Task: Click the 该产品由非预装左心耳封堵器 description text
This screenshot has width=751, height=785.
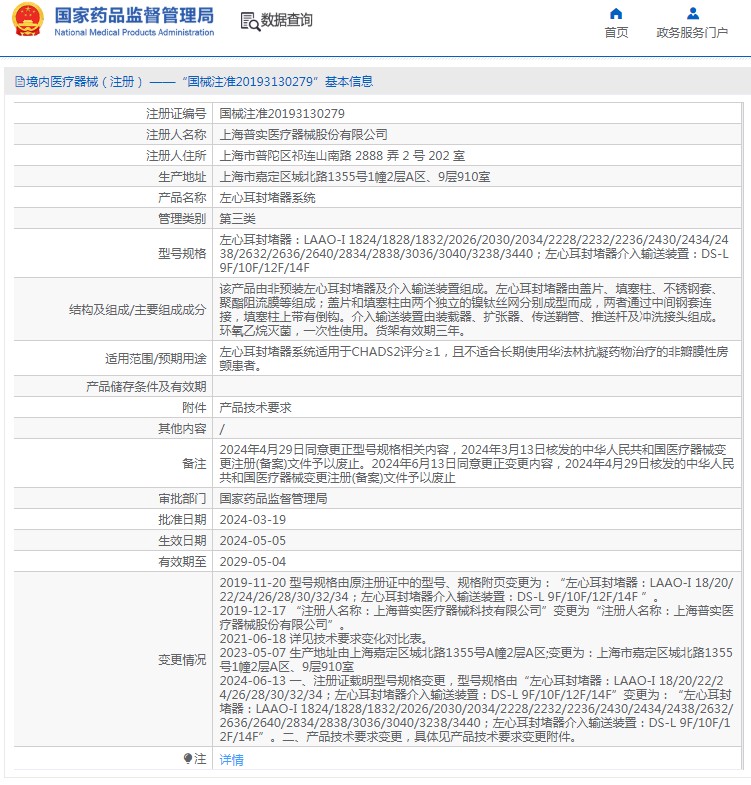Action: coord(469,310)
